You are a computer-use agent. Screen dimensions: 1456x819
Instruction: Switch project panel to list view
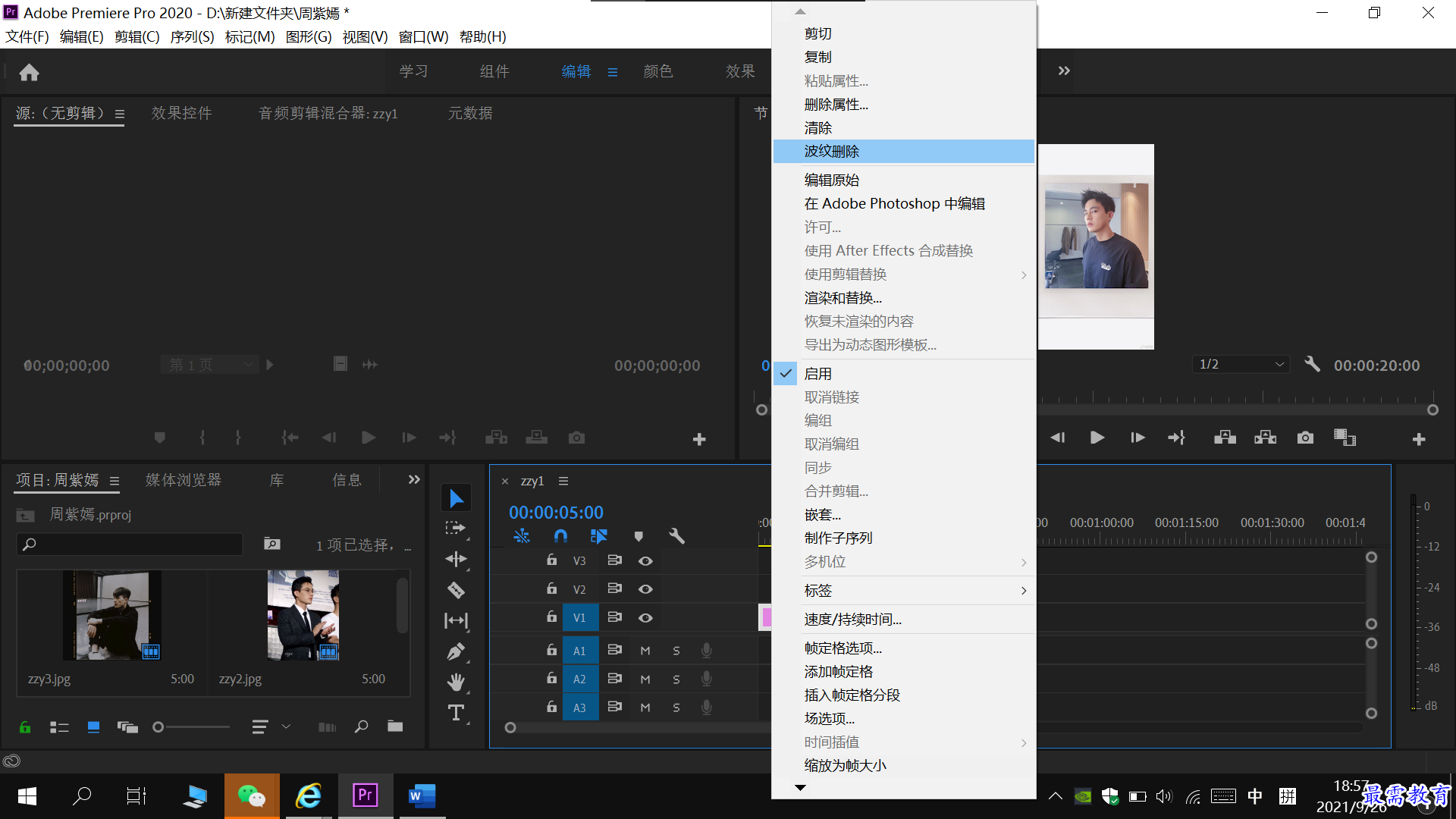[59, 727]
